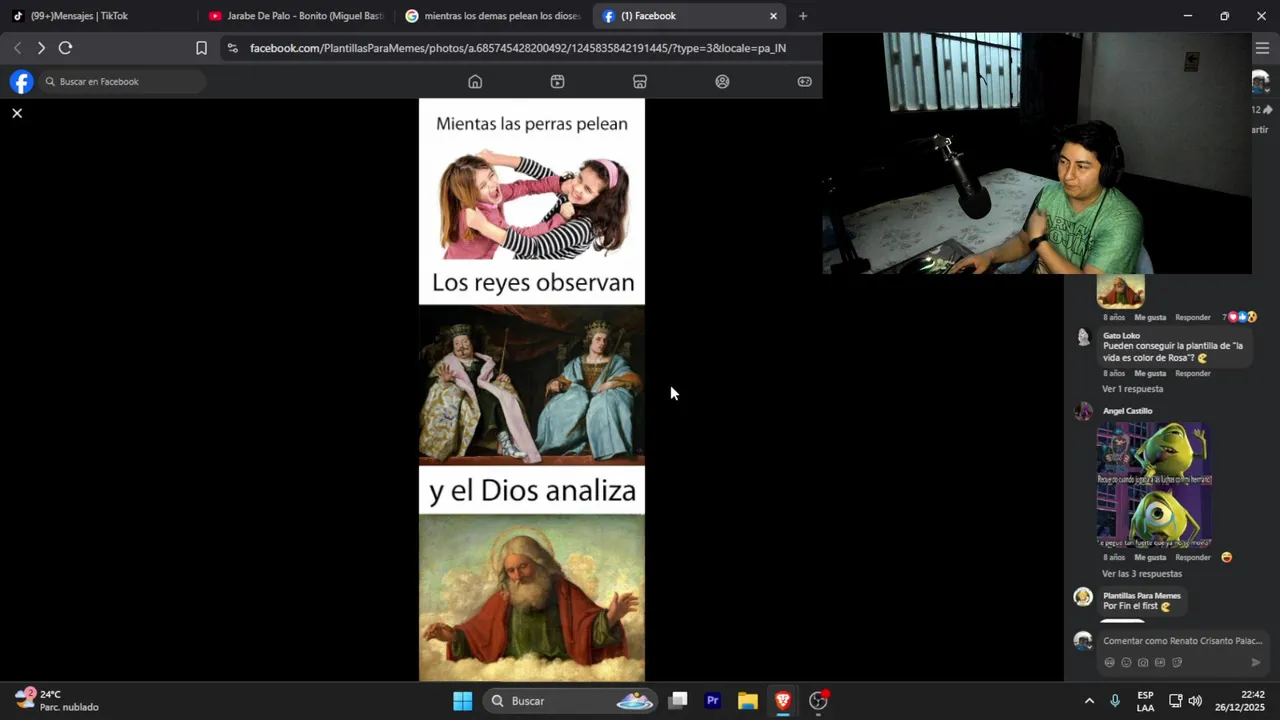1280x720 pixels.
Task: Open volume control in system tray
Action: [1195, 701]
